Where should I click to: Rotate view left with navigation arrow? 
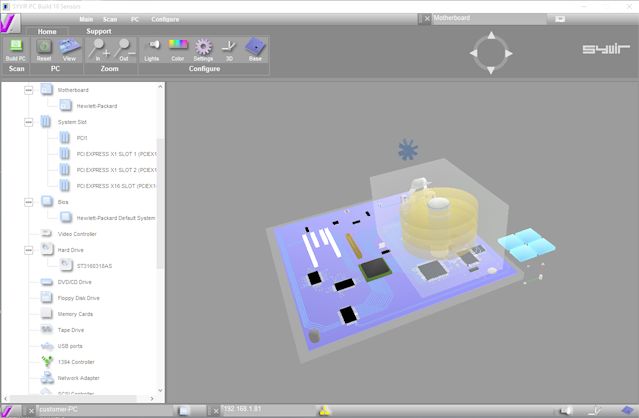click(x=473, y=53)
